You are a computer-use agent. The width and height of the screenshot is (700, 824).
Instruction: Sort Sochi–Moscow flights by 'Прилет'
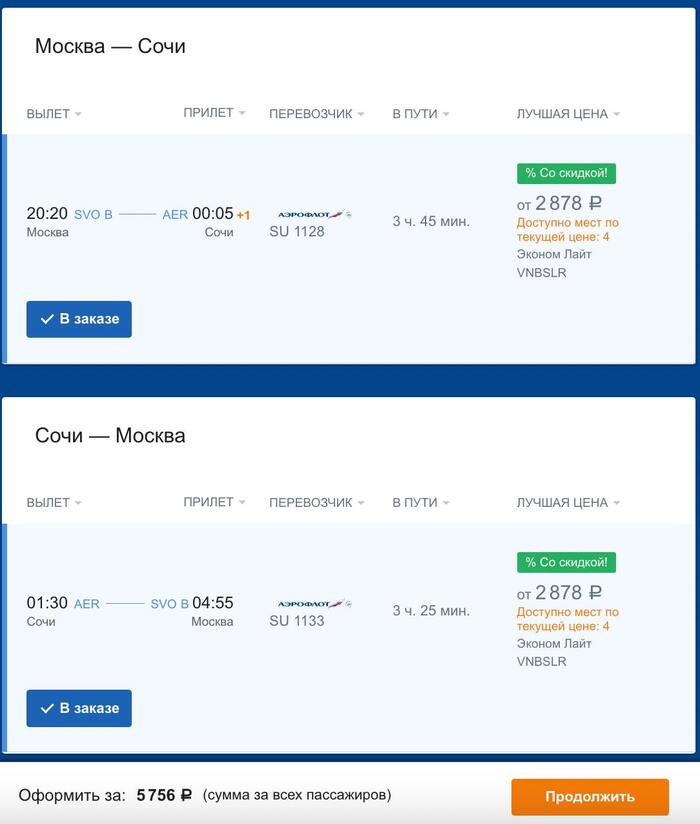click(x=214, y=502)
